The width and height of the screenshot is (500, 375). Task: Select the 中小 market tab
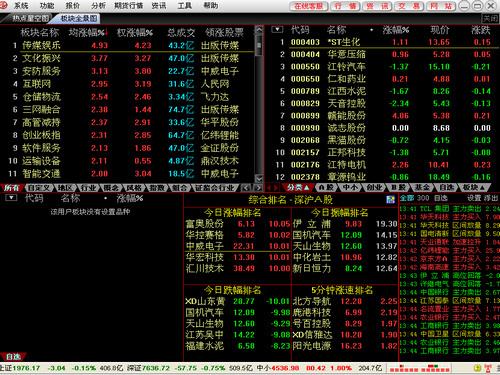pyautogui.click(x=350, y=188)
